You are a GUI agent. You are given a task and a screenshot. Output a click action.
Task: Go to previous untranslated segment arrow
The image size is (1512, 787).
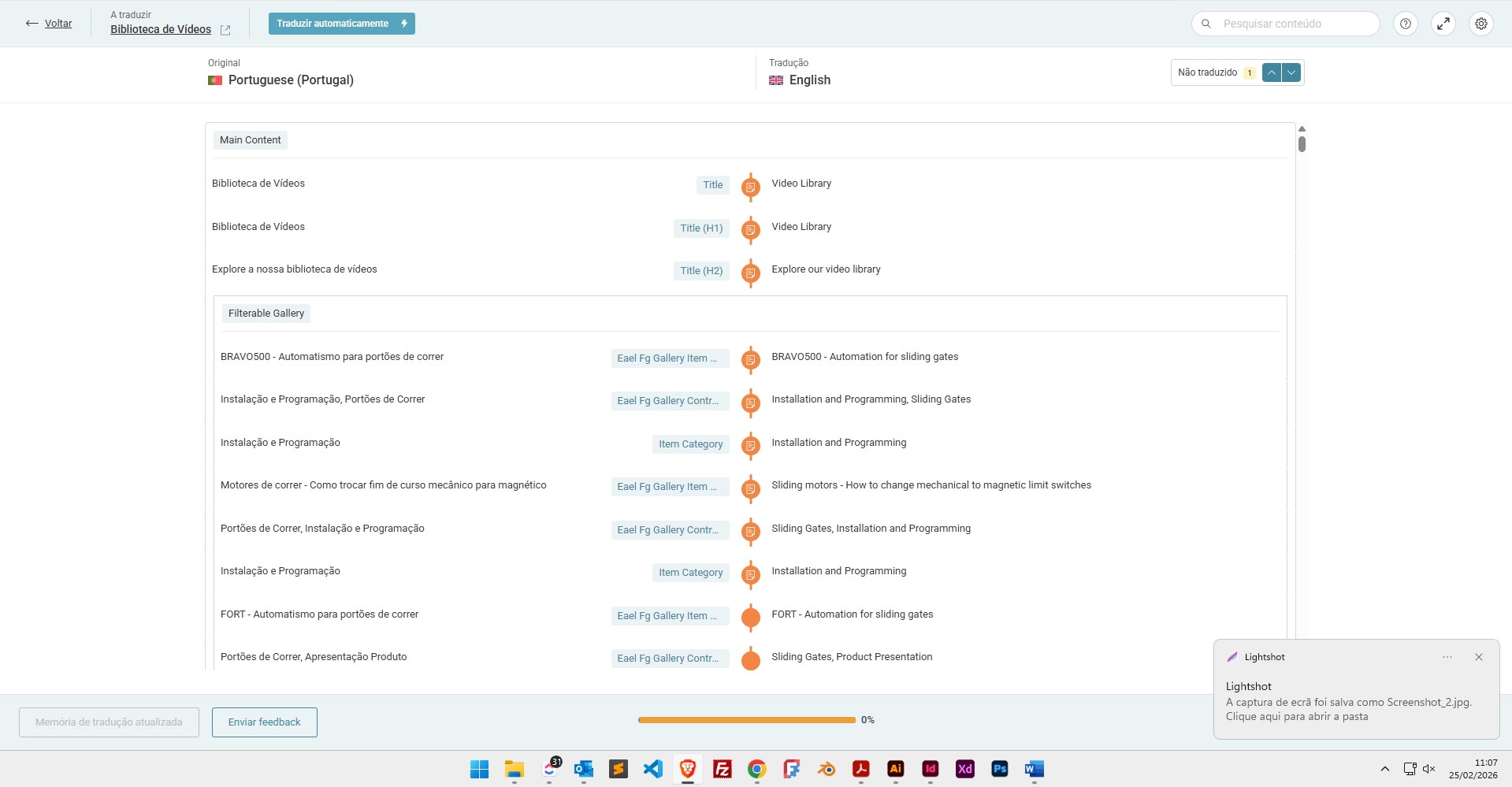[x=1272, y=72]
